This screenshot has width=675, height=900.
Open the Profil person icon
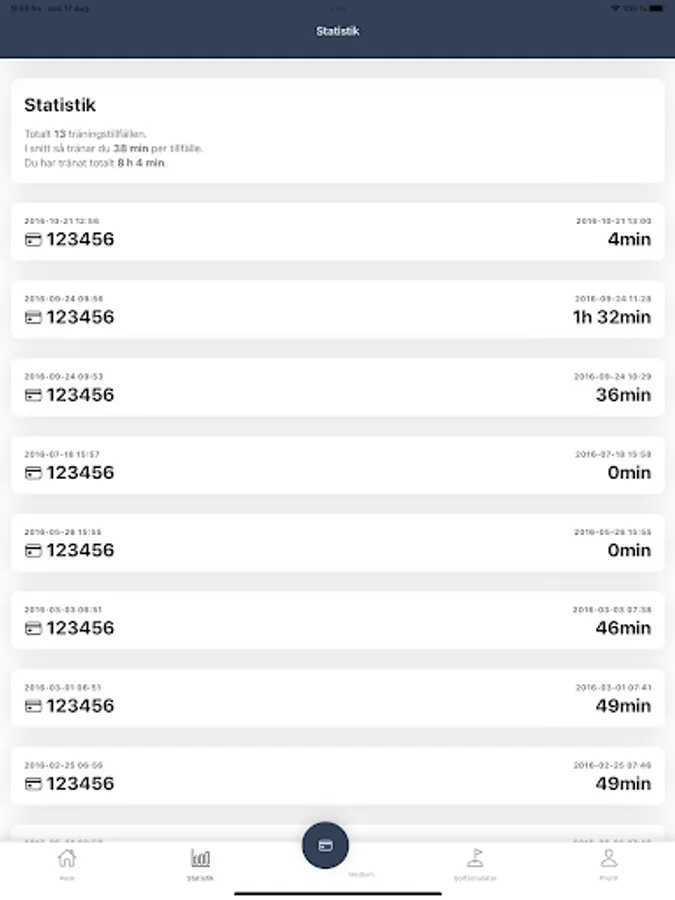tap(608, 858)
